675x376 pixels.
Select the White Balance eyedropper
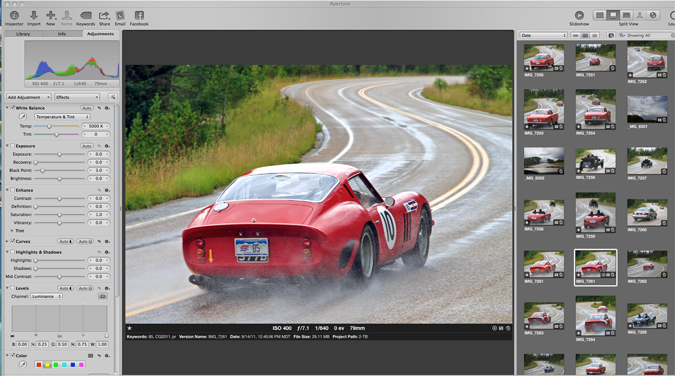(23, 117)
